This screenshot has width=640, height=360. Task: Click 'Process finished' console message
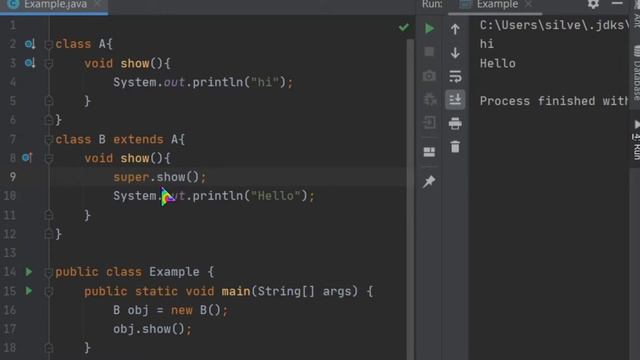[553, 101]
